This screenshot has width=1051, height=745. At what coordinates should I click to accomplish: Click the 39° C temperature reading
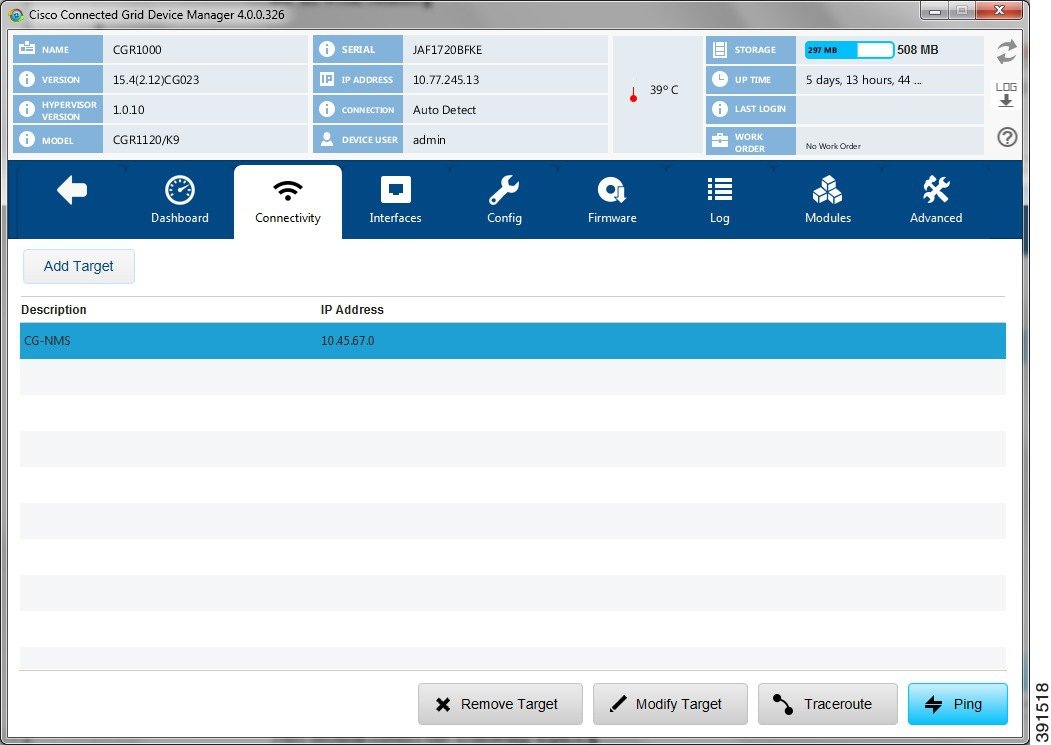(x=664, y=90)
